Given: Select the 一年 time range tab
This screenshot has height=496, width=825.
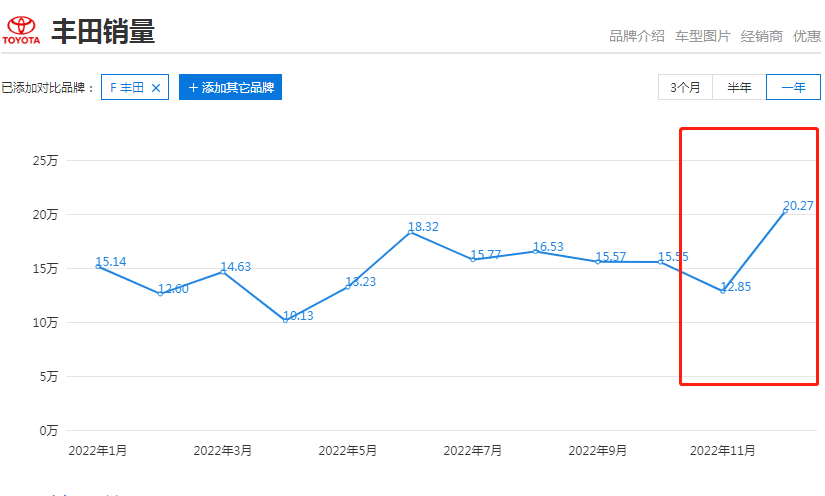Looking at the screenshot, I should (x=793, y=87).
